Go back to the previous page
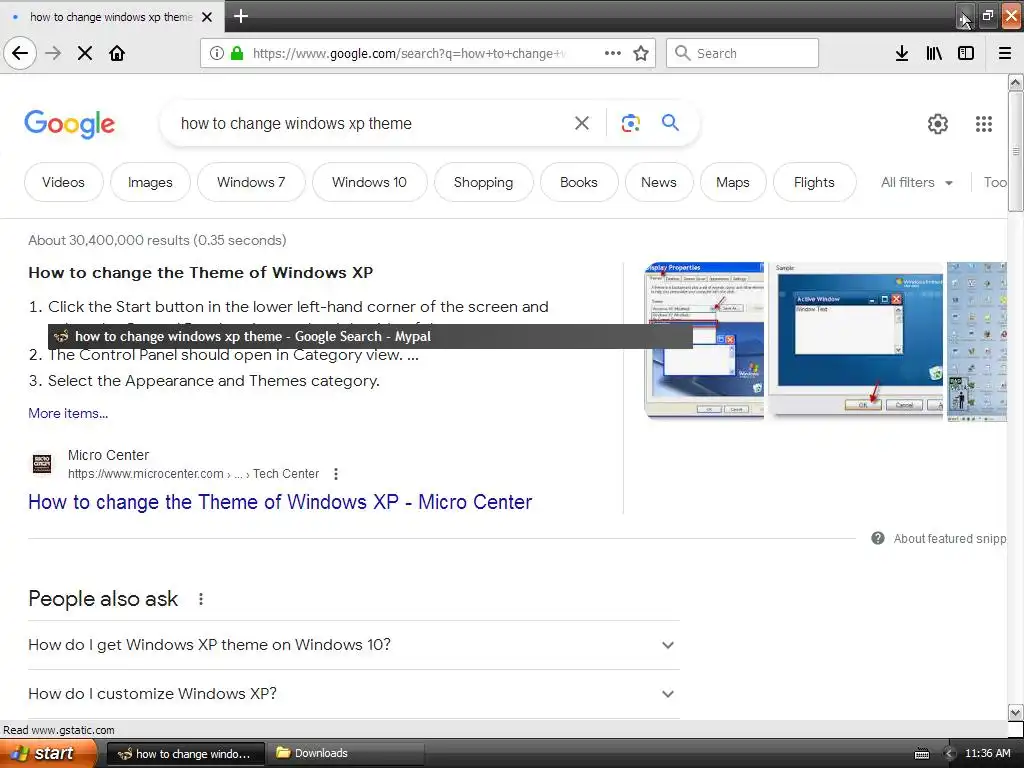 (20, 53)
